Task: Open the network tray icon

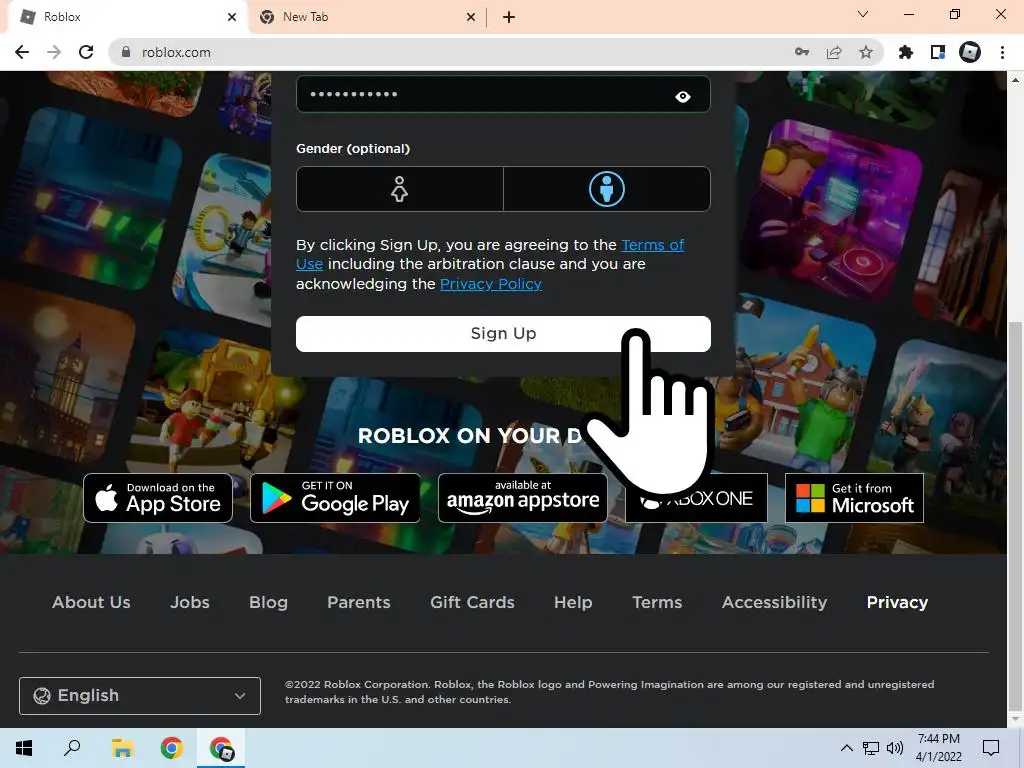Action: click(871, 748)
